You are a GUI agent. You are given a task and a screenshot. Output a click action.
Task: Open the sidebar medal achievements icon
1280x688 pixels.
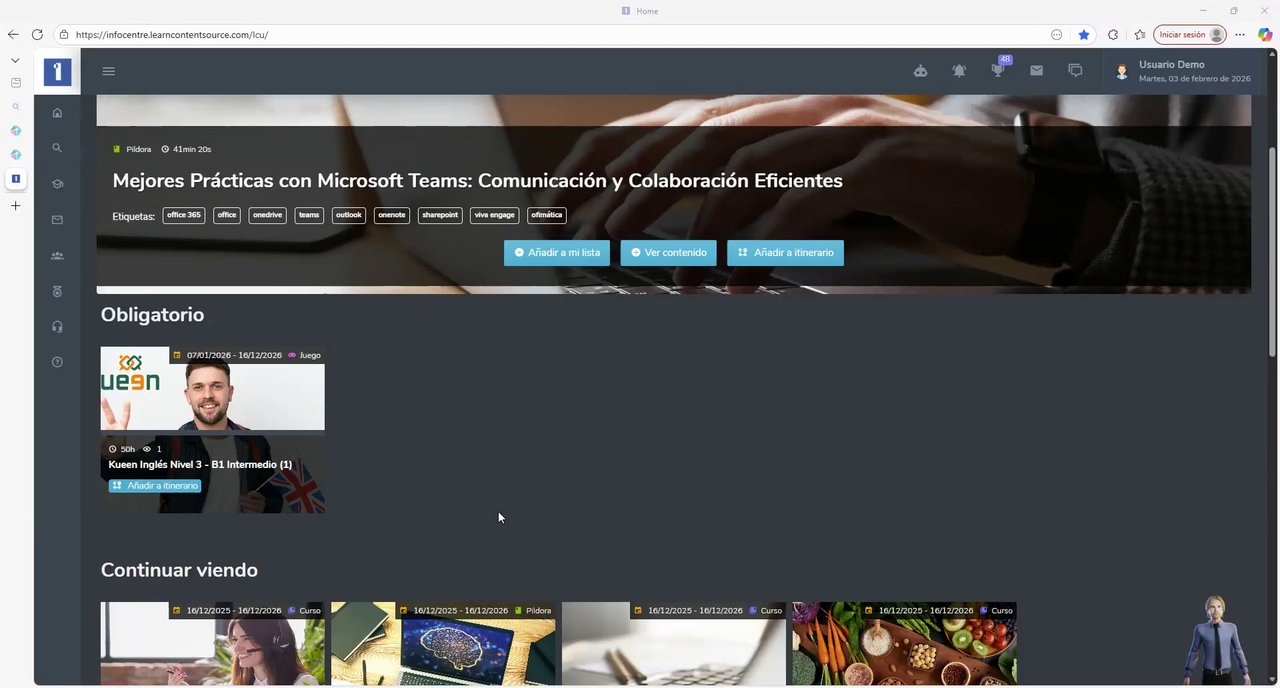[x=57, y=291]
